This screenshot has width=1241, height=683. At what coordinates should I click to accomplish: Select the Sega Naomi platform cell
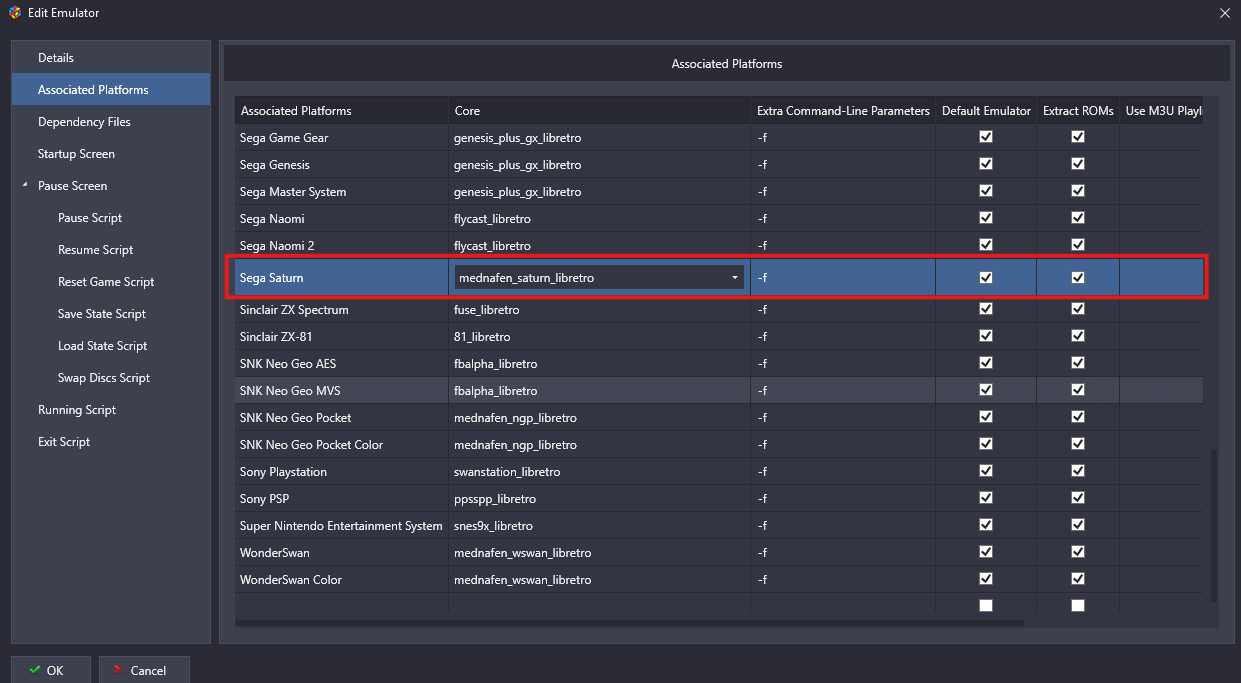pyautogui.click(x=342, y=218)
